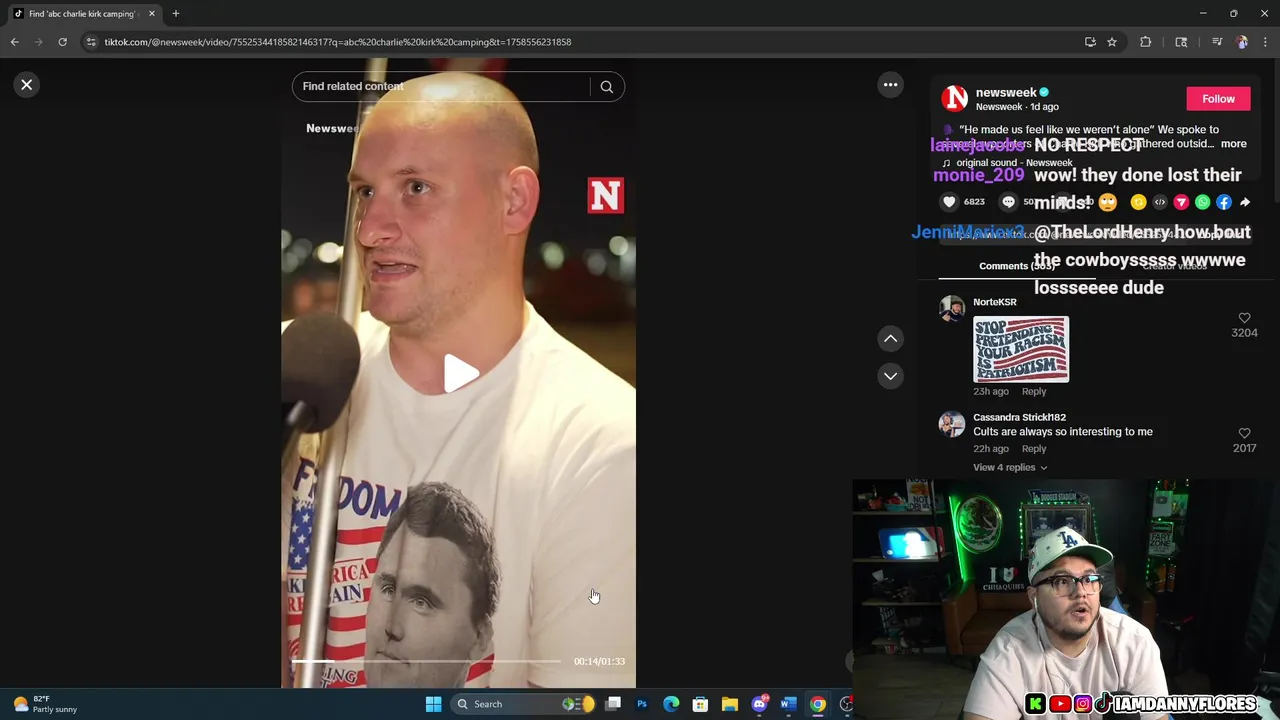Go back with browser back arrow
This screenshot has width=1280, height=720.
tap(14, 42)
